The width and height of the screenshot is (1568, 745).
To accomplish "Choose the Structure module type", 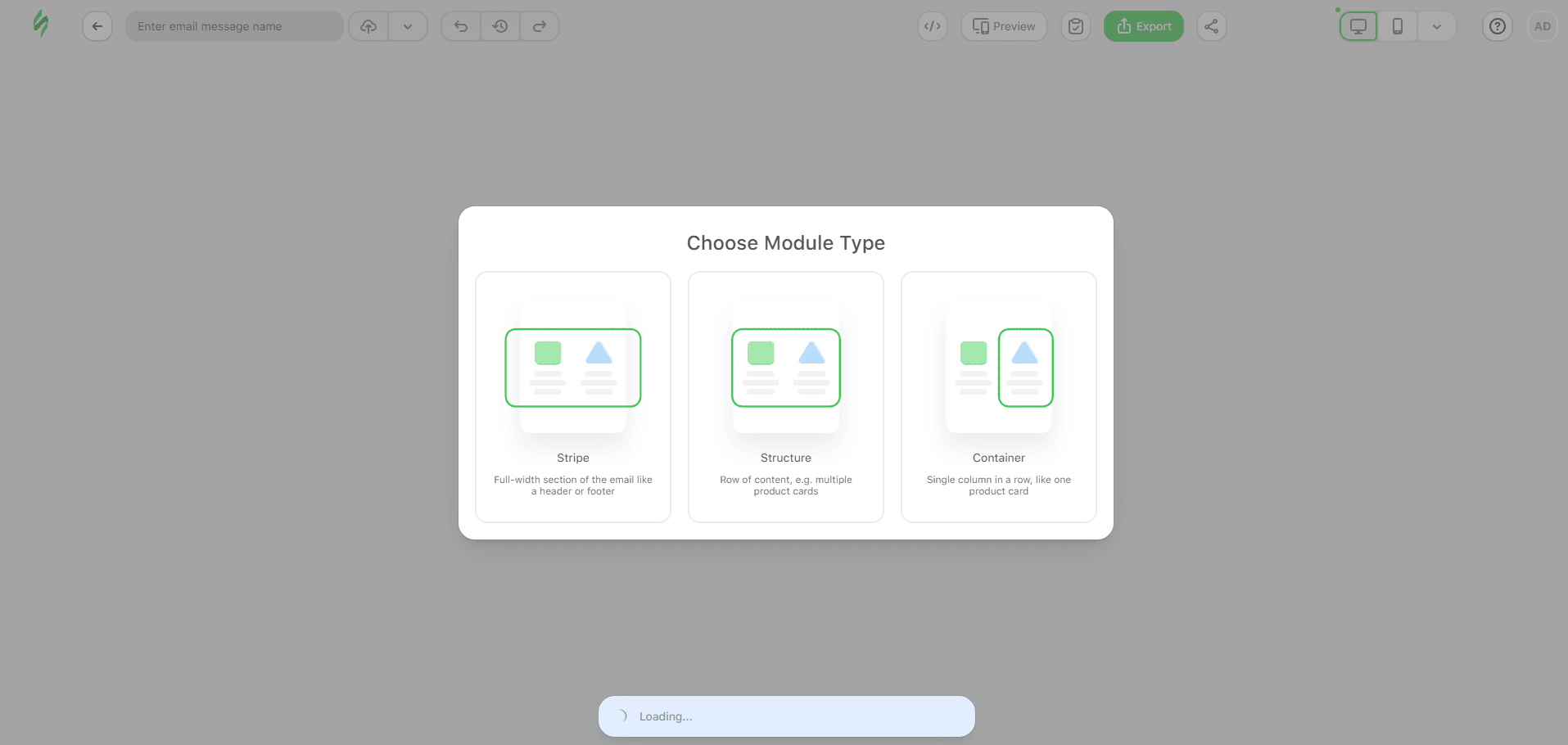I will (786, 397).
